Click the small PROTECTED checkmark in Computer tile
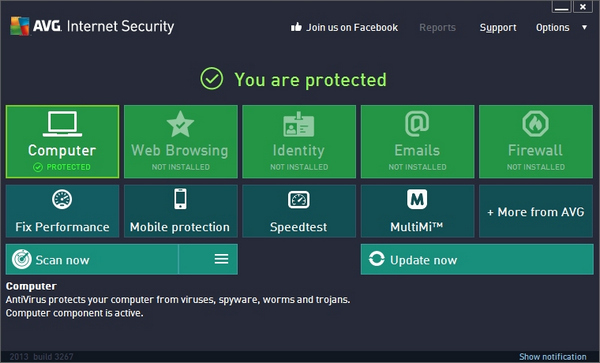 coord(38,167)
